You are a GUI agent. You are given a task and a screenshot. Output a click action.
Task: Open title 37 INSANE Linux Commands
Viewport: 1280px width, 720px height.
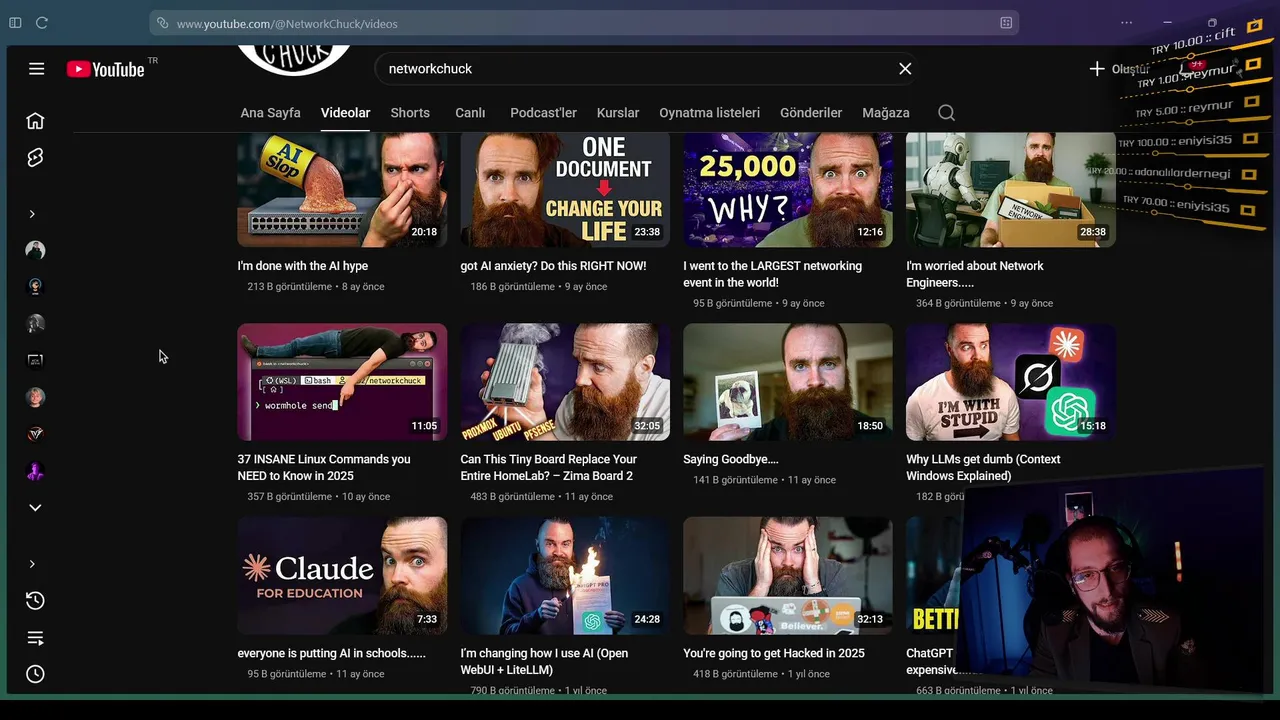pyautogui.click(x=324, y=467)
